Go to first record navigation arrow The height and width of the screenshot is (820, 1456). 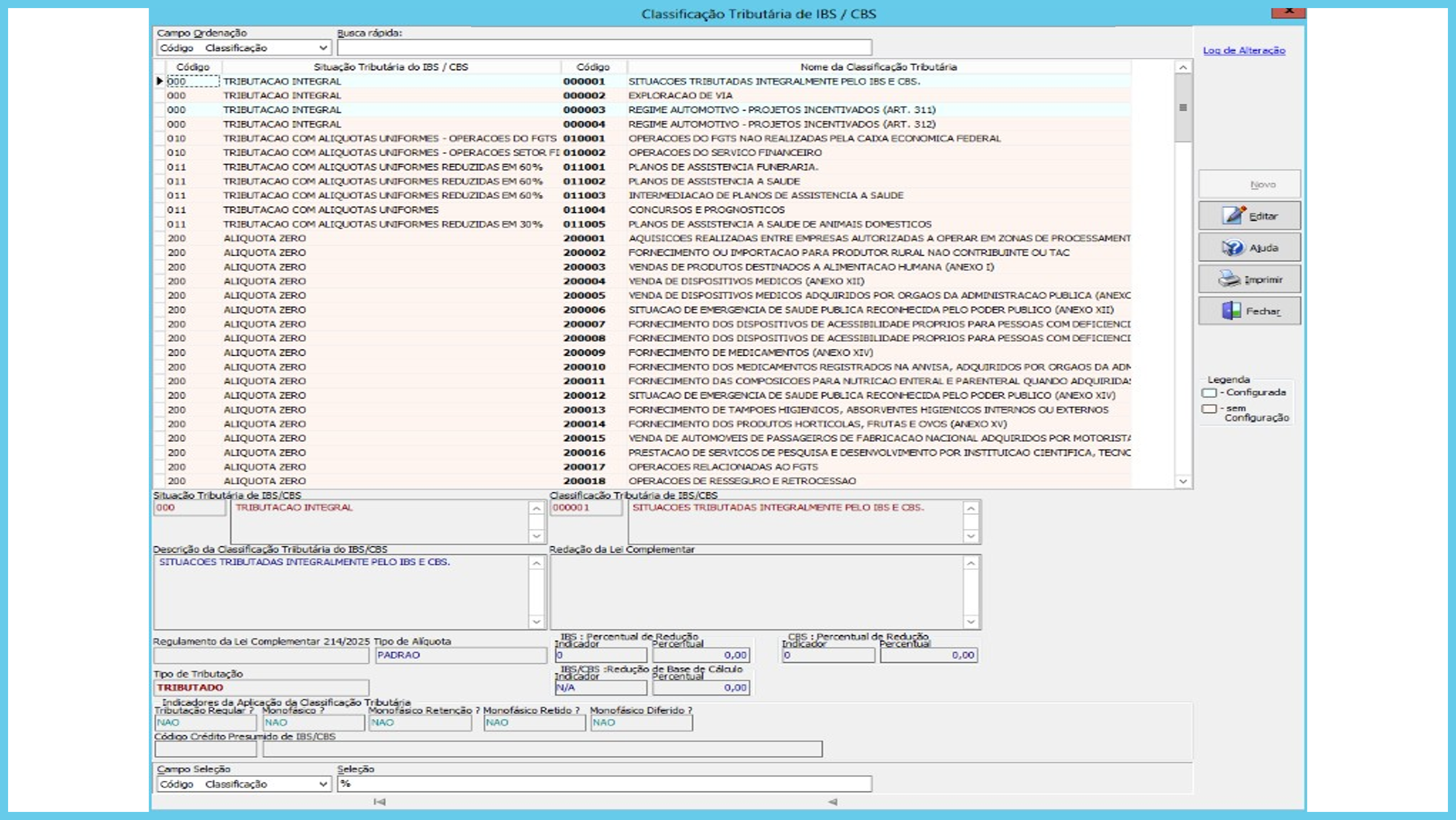click(379, 802)
